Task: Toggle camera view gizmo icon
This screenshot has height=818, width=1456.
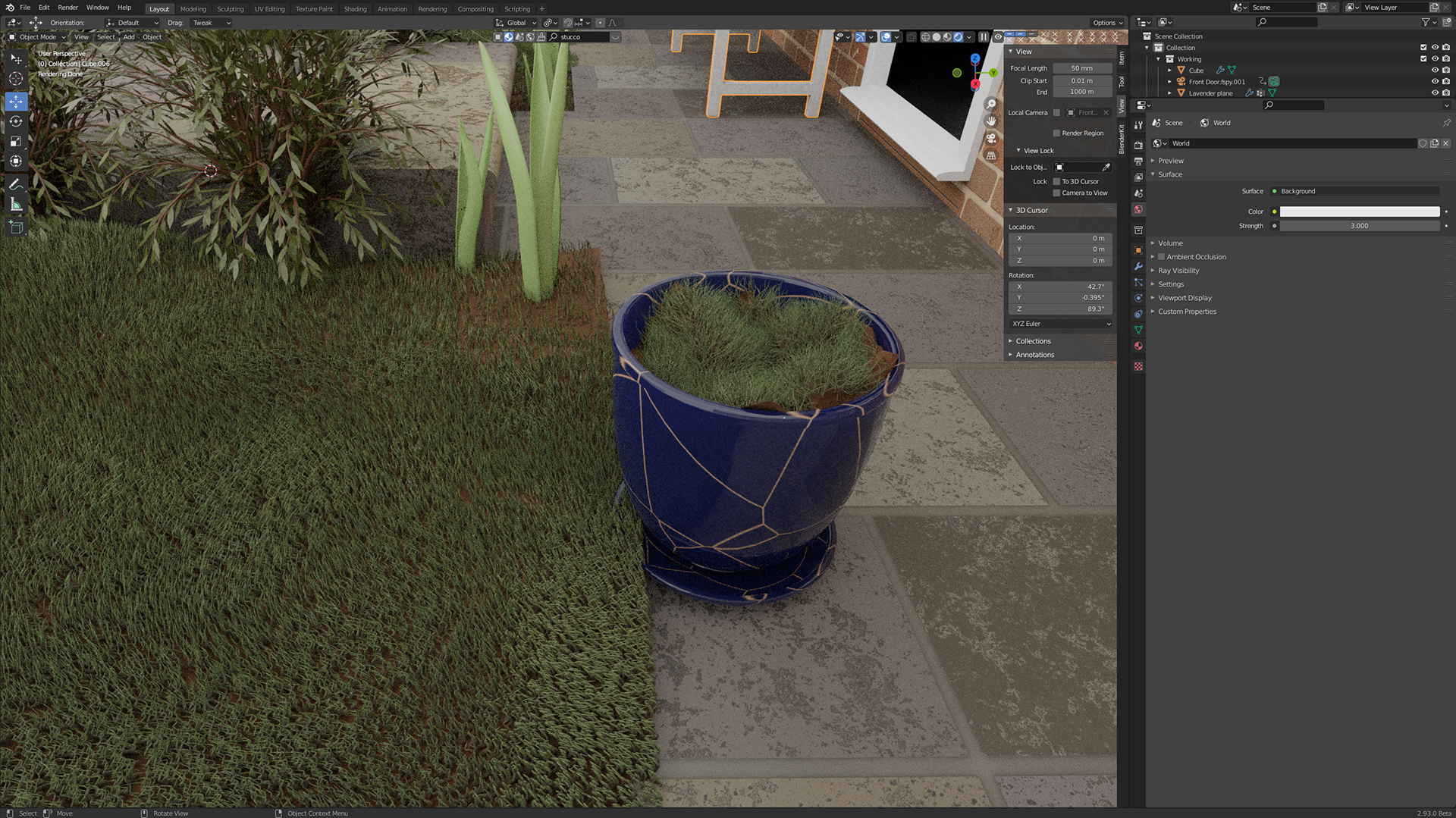Action: coord(990,138)
